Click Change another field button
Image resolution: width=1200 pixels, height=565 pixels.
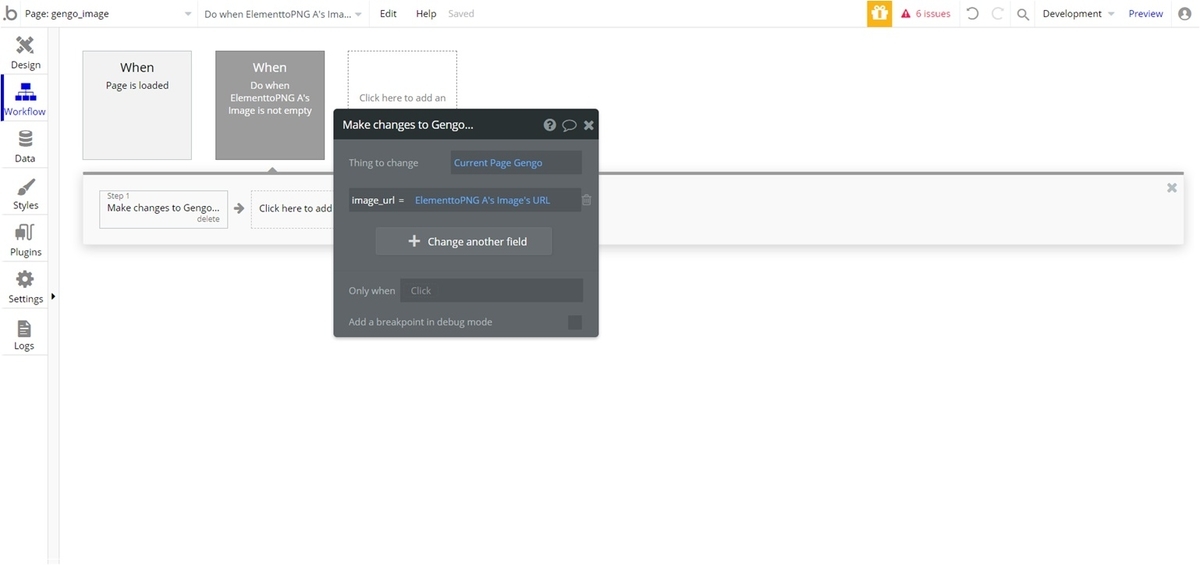click(464, 241)
